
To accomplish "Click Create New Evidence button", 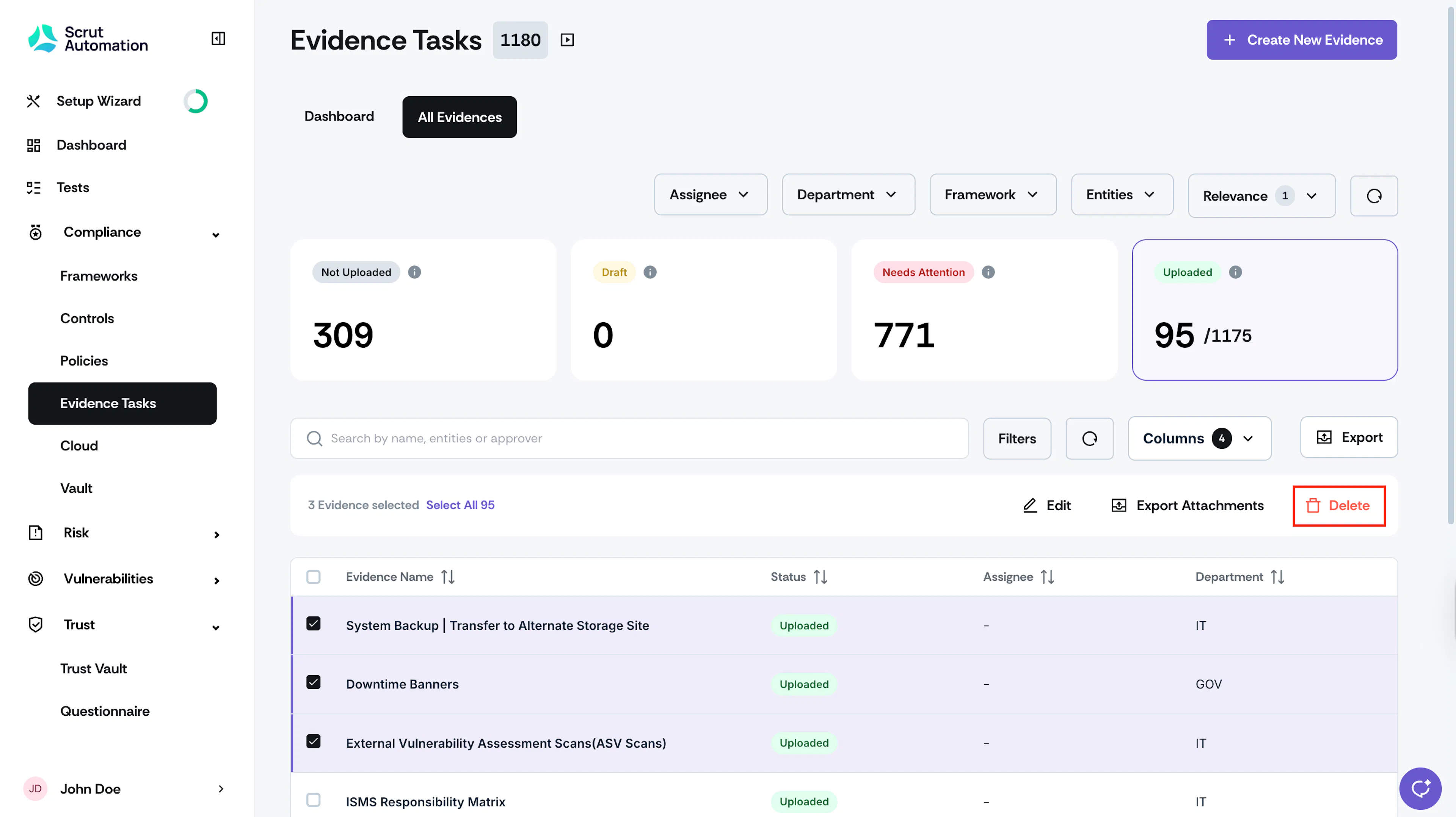I will 1301,39.
